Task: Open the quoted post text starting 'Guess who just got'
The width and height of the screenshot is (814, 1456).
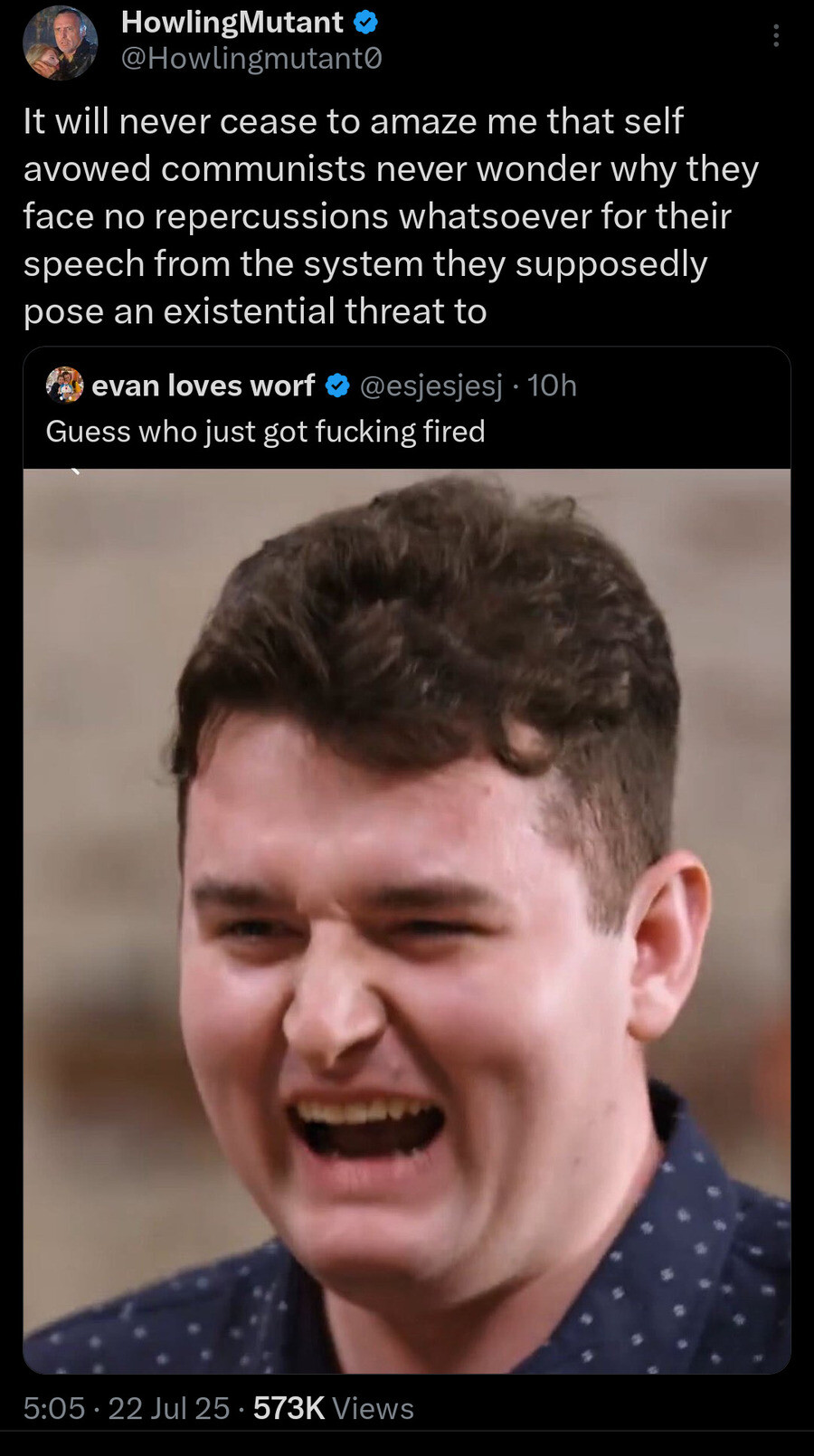Action: tap(265, 432)
